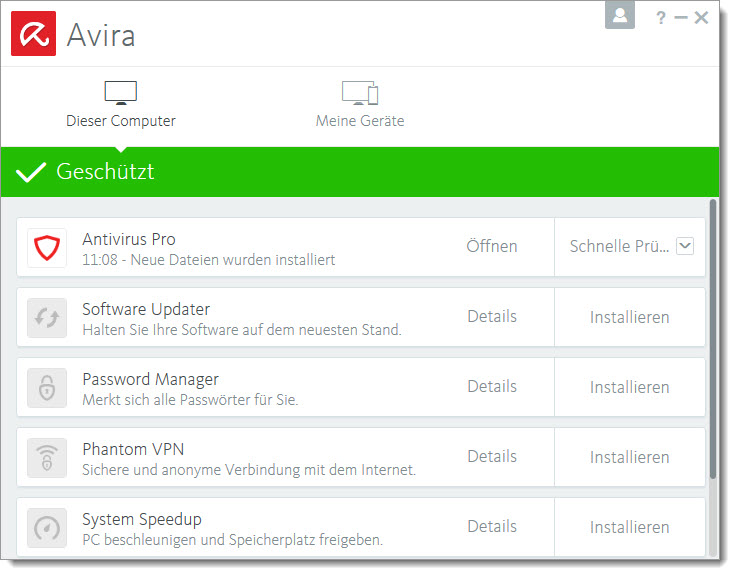Image resolution: width=735 pixels, height=575 pixels.
Task: Click 'PC beschleunigen und Speicherplatz freigeben.' text
Action: coord(232,540)
